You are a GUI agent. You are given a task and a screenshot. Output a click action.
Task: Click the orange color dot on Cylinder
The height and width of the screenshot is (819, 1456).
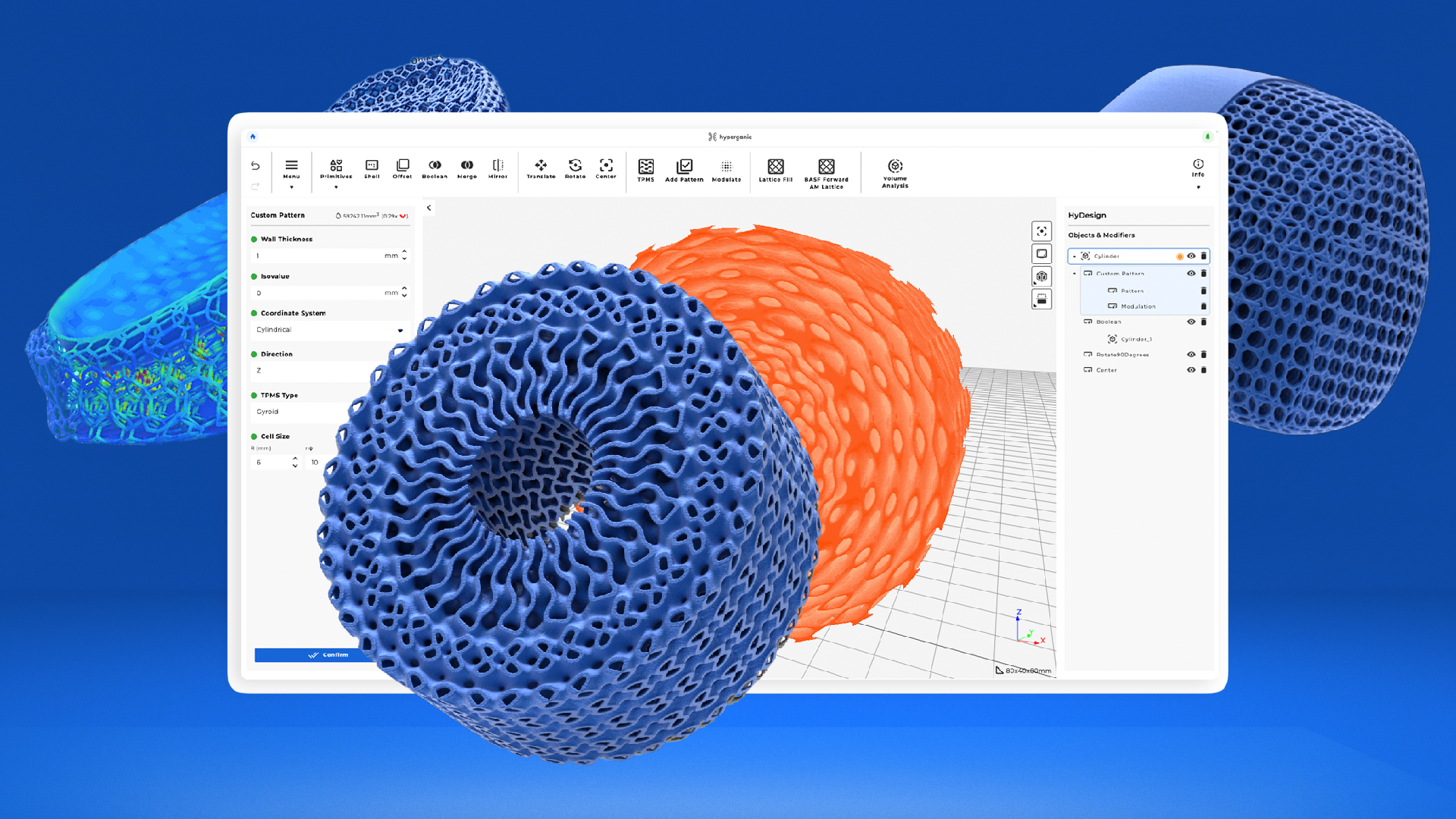1179,256
